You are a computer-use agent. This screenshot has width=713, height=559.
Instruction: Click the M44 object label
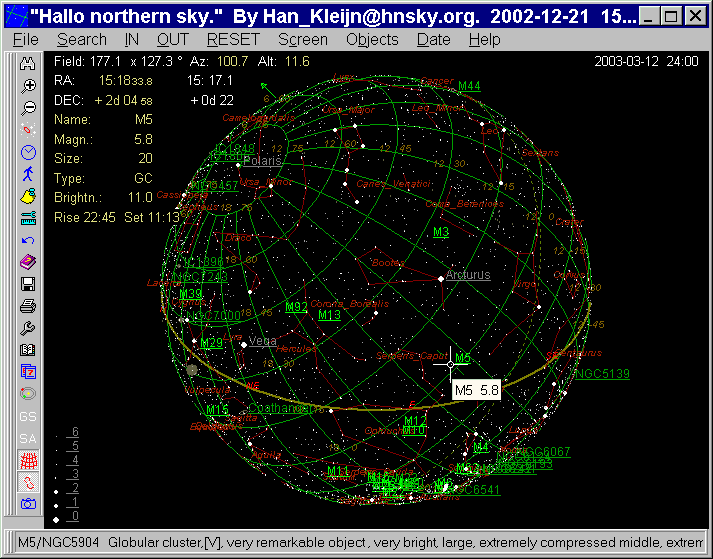[x=469, y=86]
